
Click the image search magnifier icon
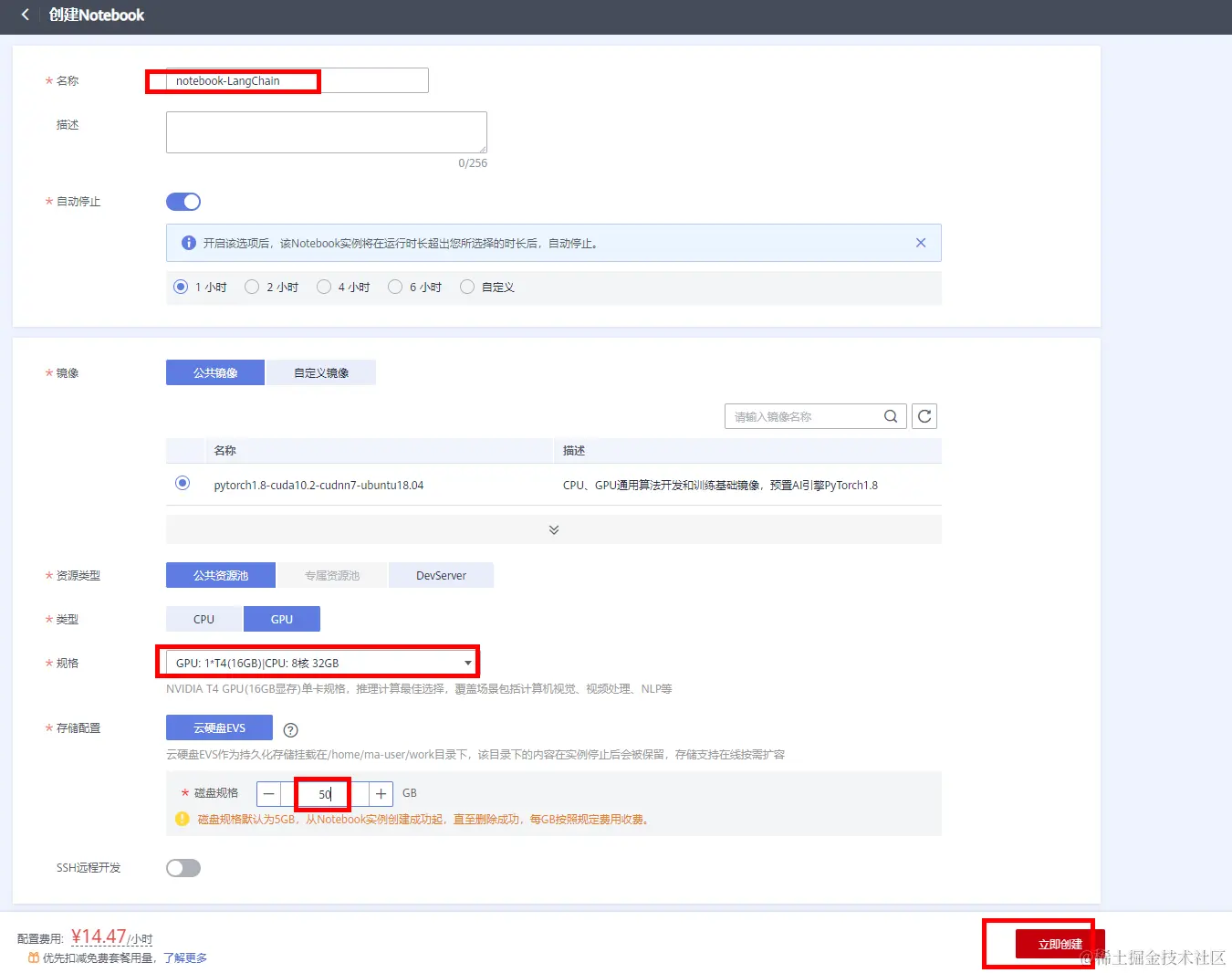pyautogui.click(x=891, y=416)
